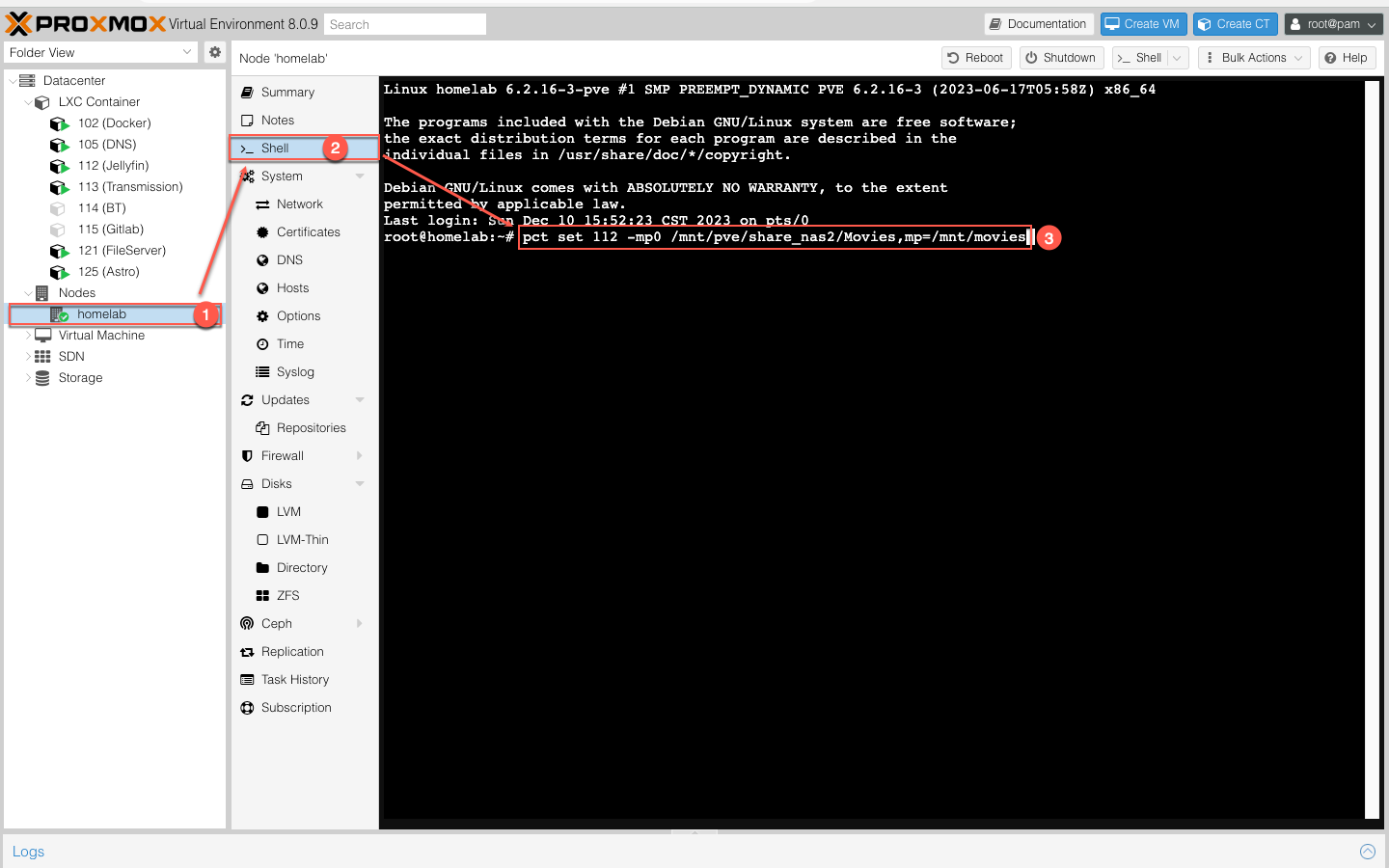Collapse the Nodes folder

click(x=27, y=293)
